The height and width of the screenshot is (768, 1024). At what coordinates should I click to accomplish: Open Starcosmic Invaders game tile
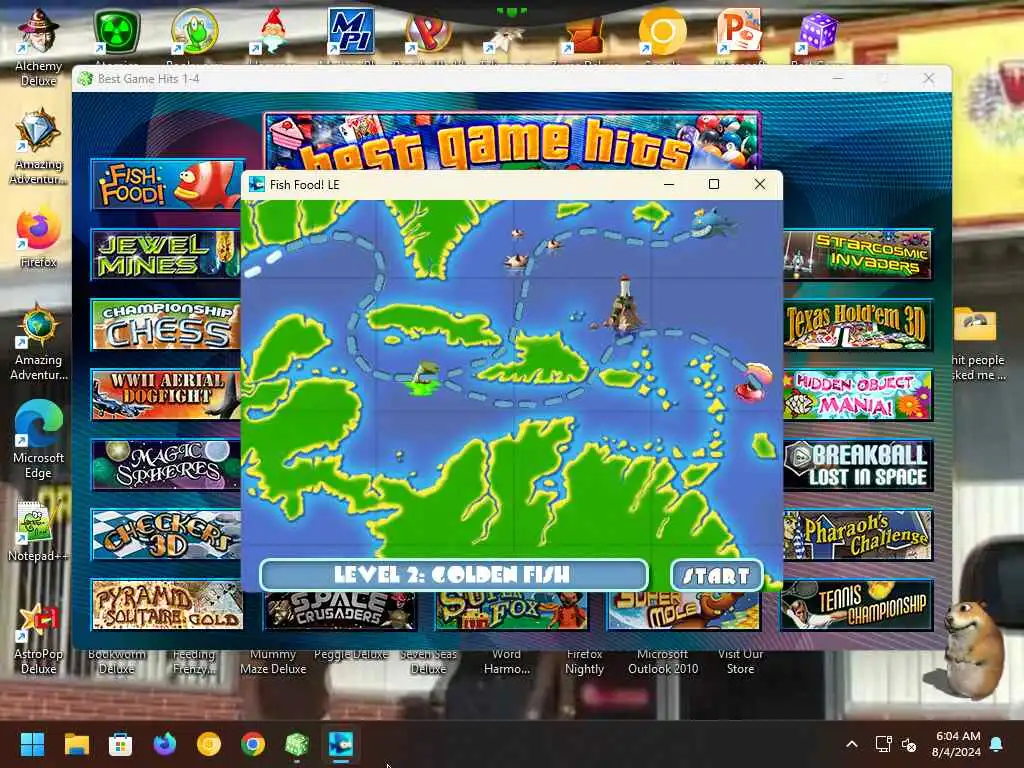pos(858,255)
